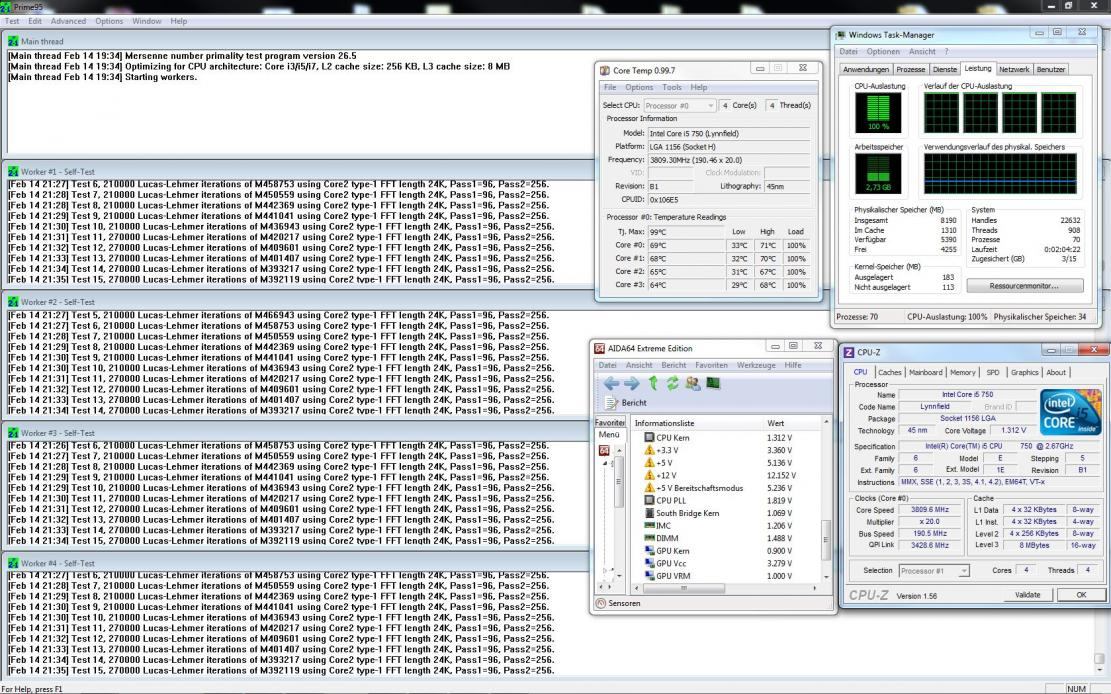Click the Worker #3 Self-Test window icon
The height and width of the screenshot is (694, 1111).
[x=13, y=432]
